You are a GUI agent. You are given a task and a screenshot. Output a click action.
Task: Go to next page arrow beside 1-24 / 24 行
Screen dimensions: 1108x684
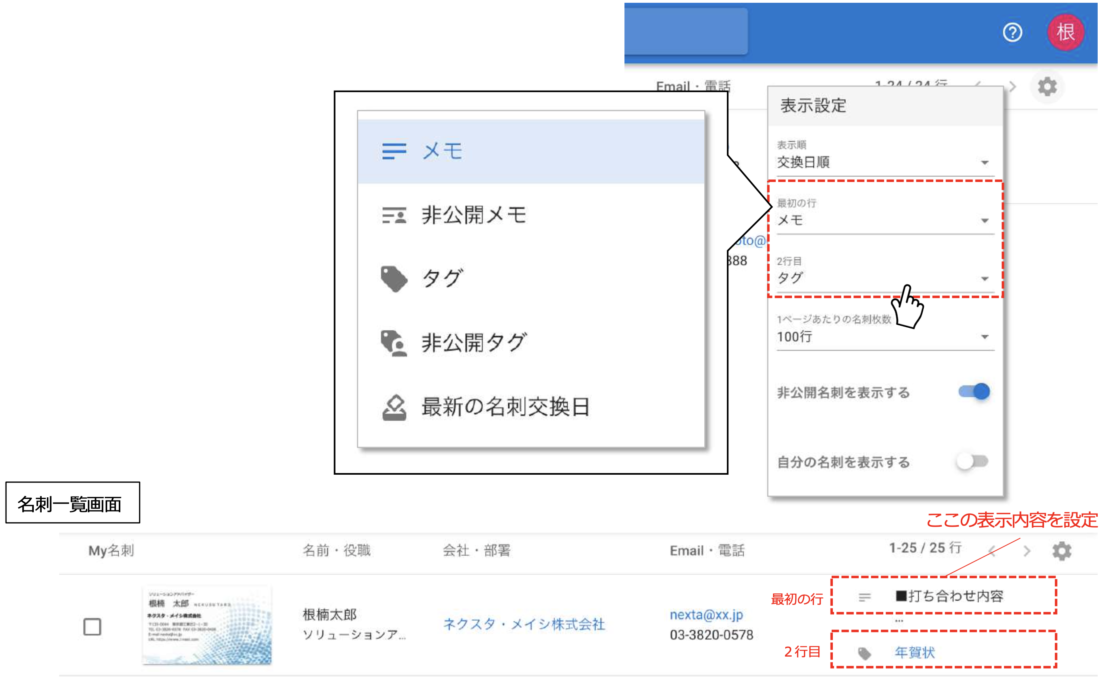click(1013, 86)
